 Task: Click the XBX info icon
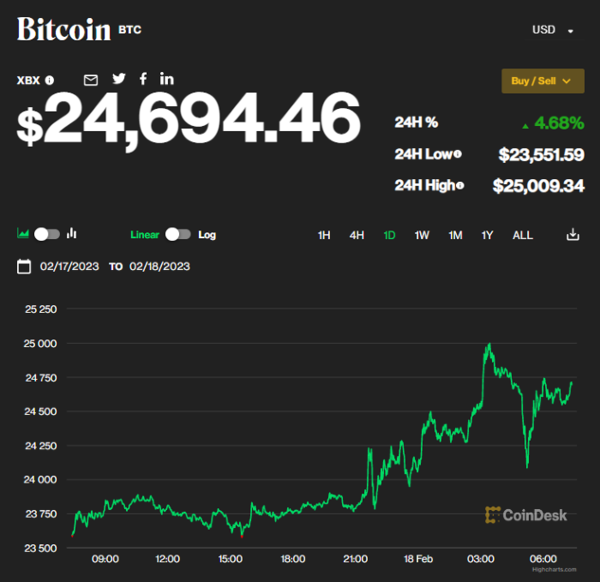(50, 80)
